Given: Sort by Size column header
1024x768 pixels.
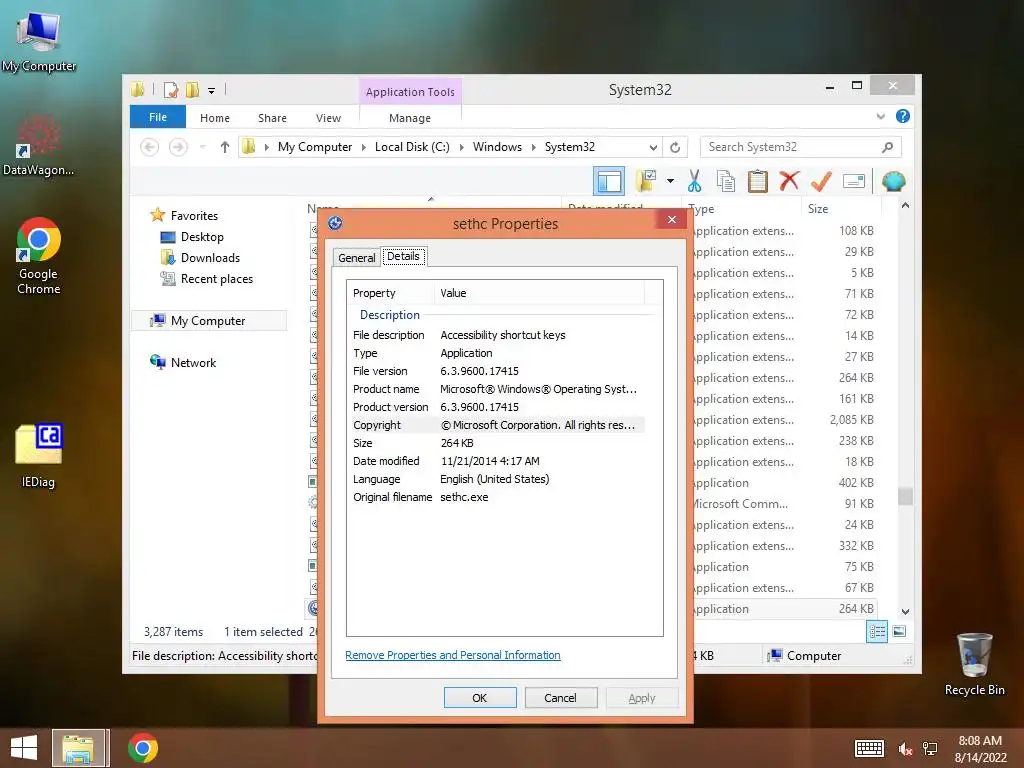Looking at the screenshot, I should coord(840,209).
